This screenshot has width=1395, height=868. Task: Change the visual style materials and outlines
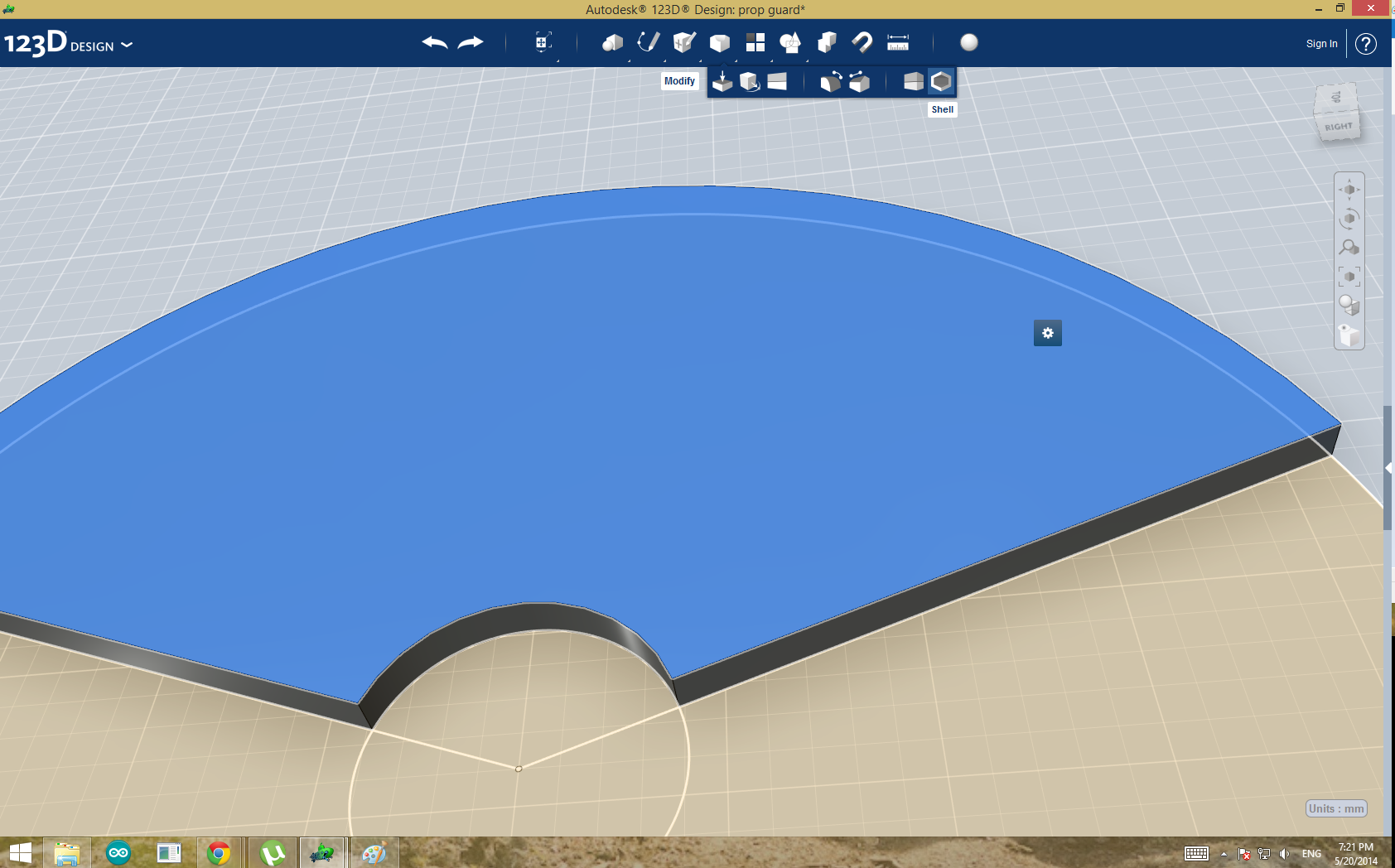point(1349,306)
